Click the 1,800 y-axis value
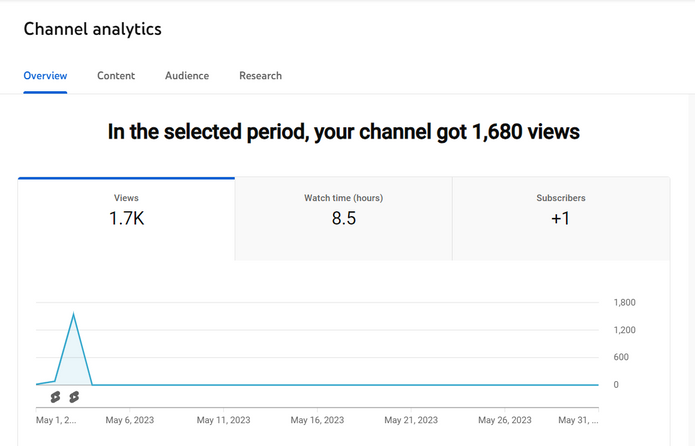Image resolution: width=695 pixels, height=446 pixels. click(x=625, y=302)
